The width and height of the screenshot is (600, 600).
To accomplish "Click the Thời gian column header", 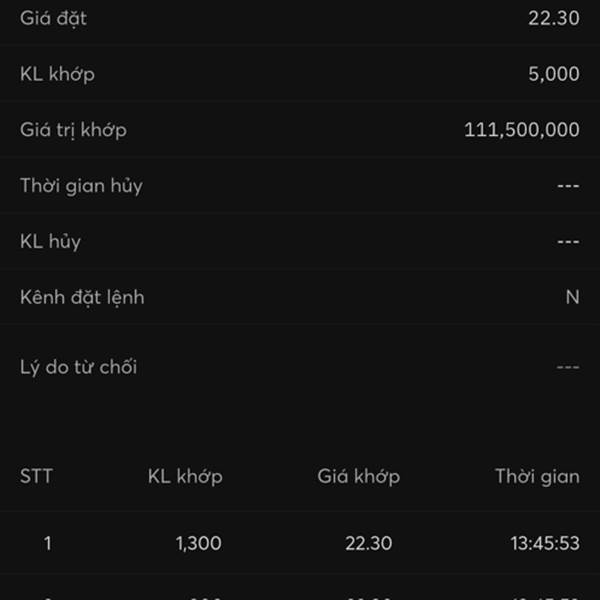I will click(537, 476).
